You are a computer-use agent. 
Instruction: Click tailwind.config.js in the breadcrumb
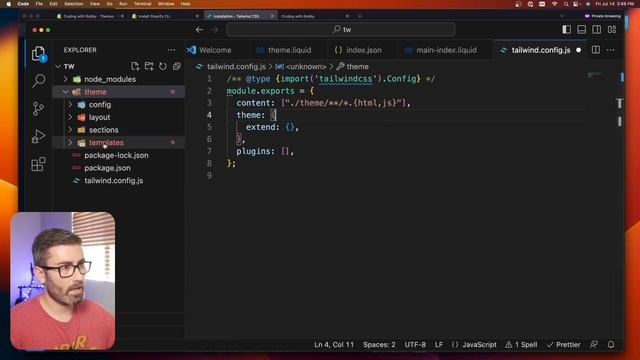tap(236, 67)
